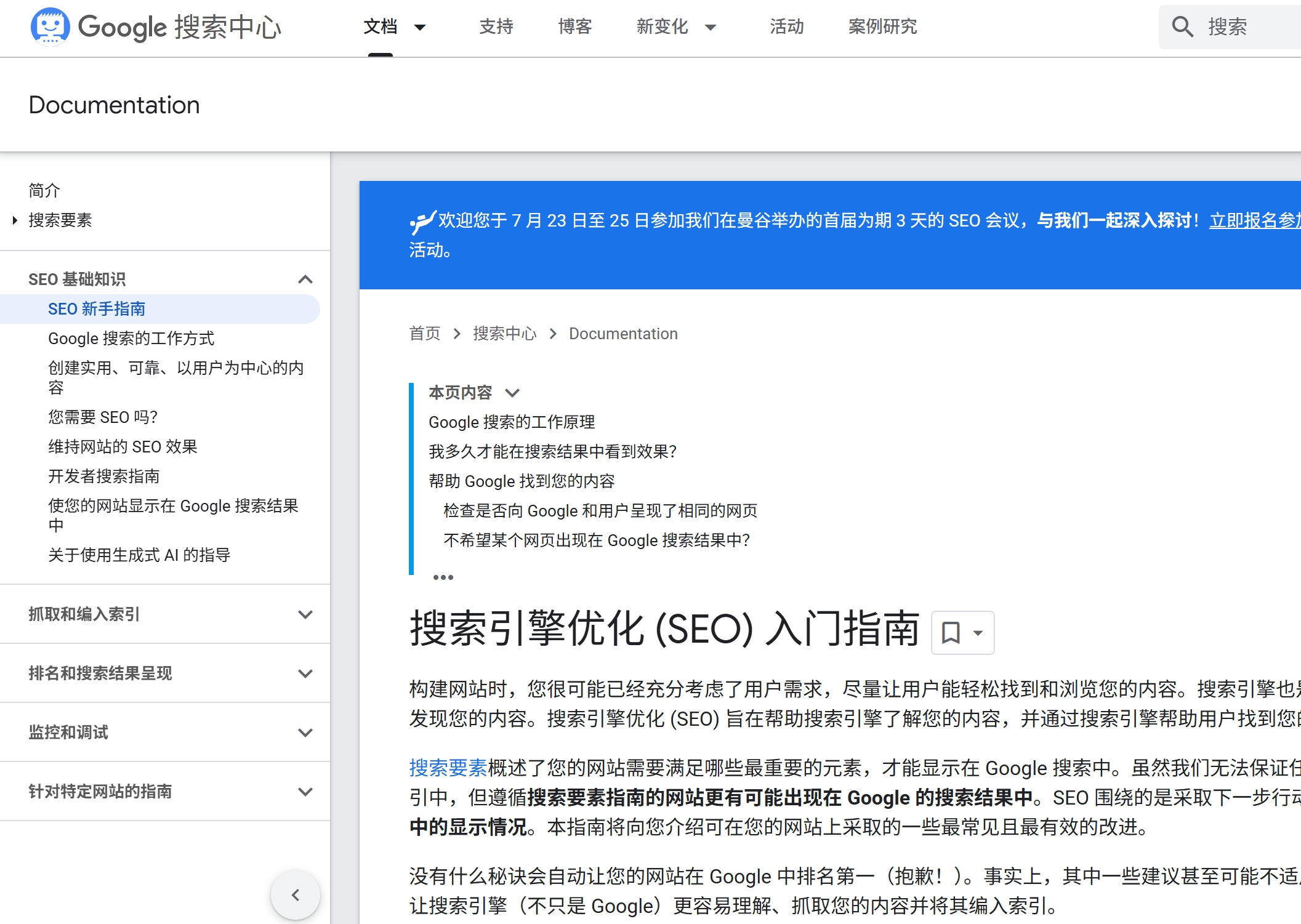Click the Google Search Central mascot logo
Image resolution: width=1301 pixels, height=924 pixels.
click(x=50, y=26)
